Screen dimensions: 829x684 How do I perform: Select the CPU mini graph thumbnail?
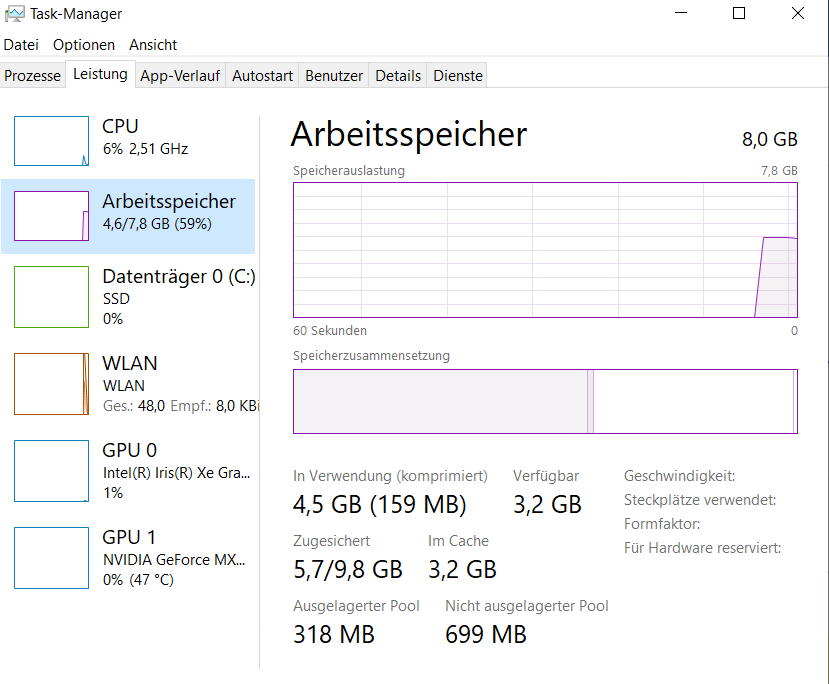(x=51, y=141)
